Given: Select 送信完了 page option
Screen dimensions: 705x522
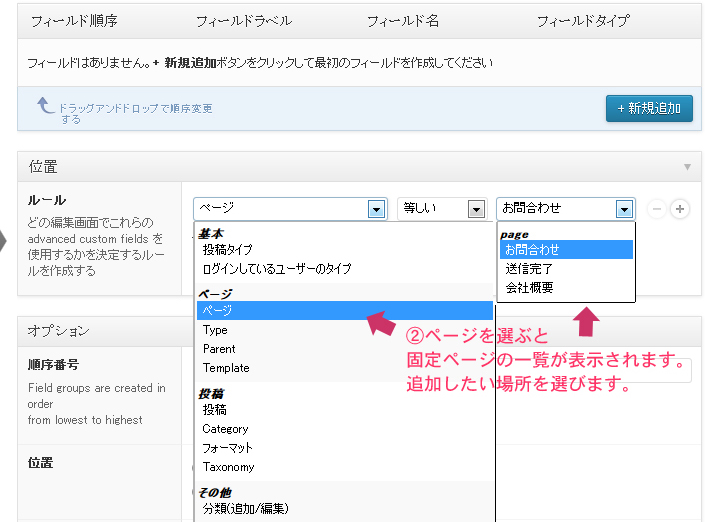Looking at the screenshot, I should coord(529,269).
